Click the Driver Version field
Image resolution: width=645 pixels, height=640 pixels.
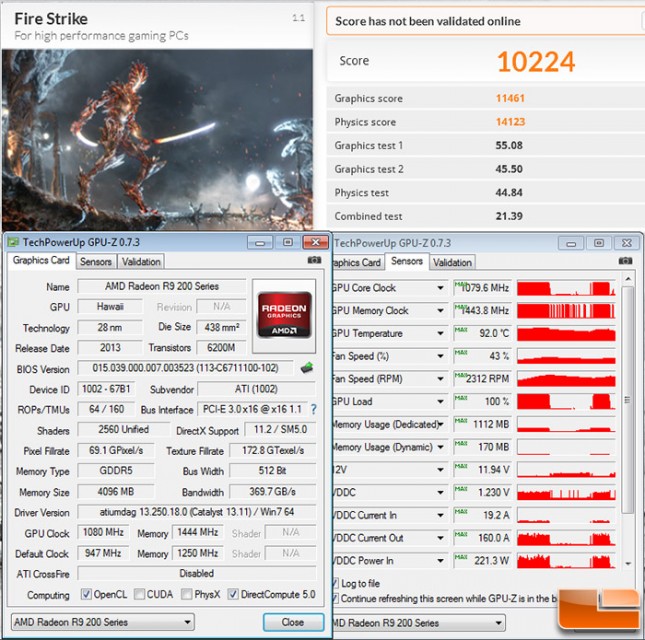pyautogui.click(x=197, y=512)
